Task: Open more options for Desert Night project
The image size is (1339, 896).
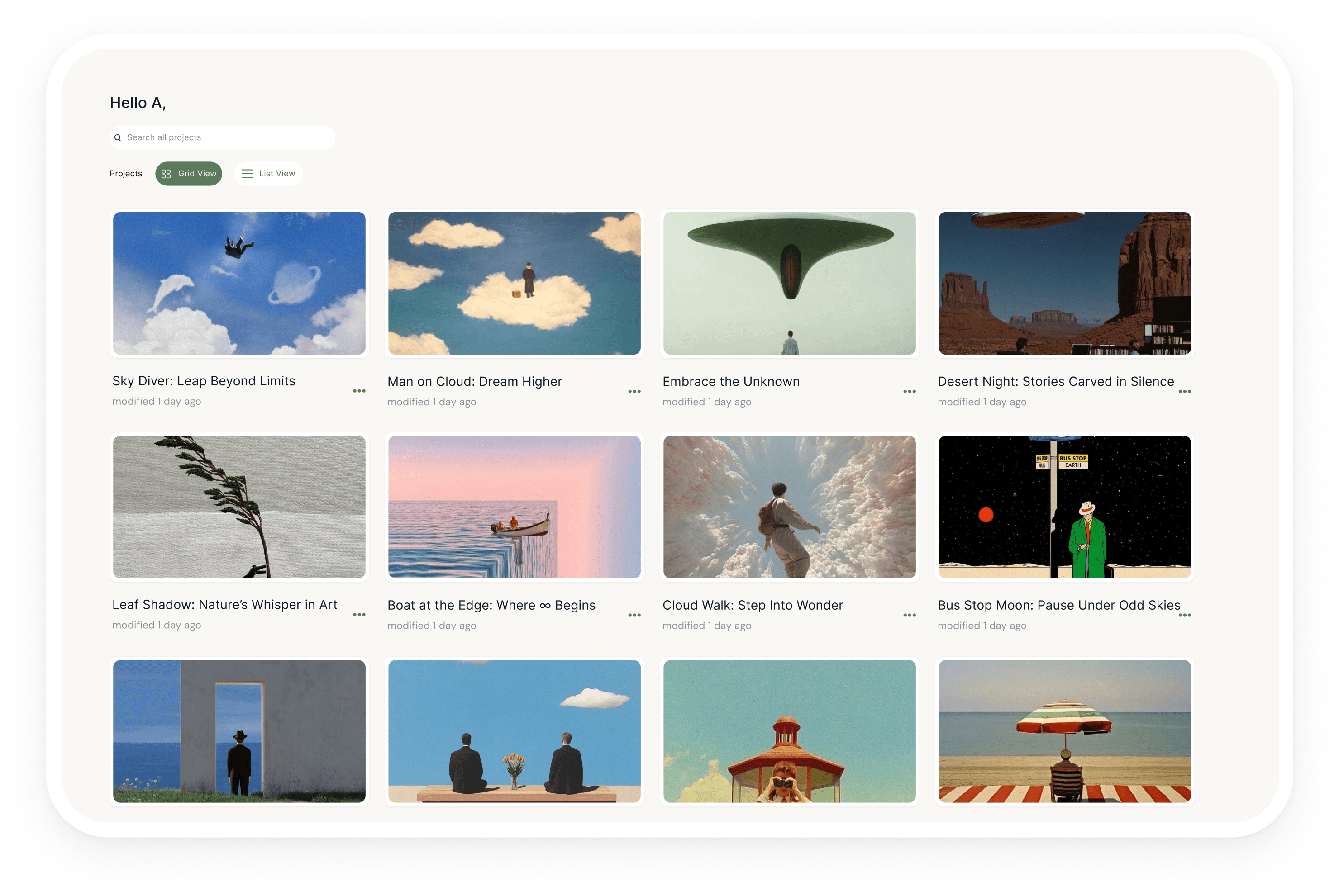Action: pos(1185,391)
